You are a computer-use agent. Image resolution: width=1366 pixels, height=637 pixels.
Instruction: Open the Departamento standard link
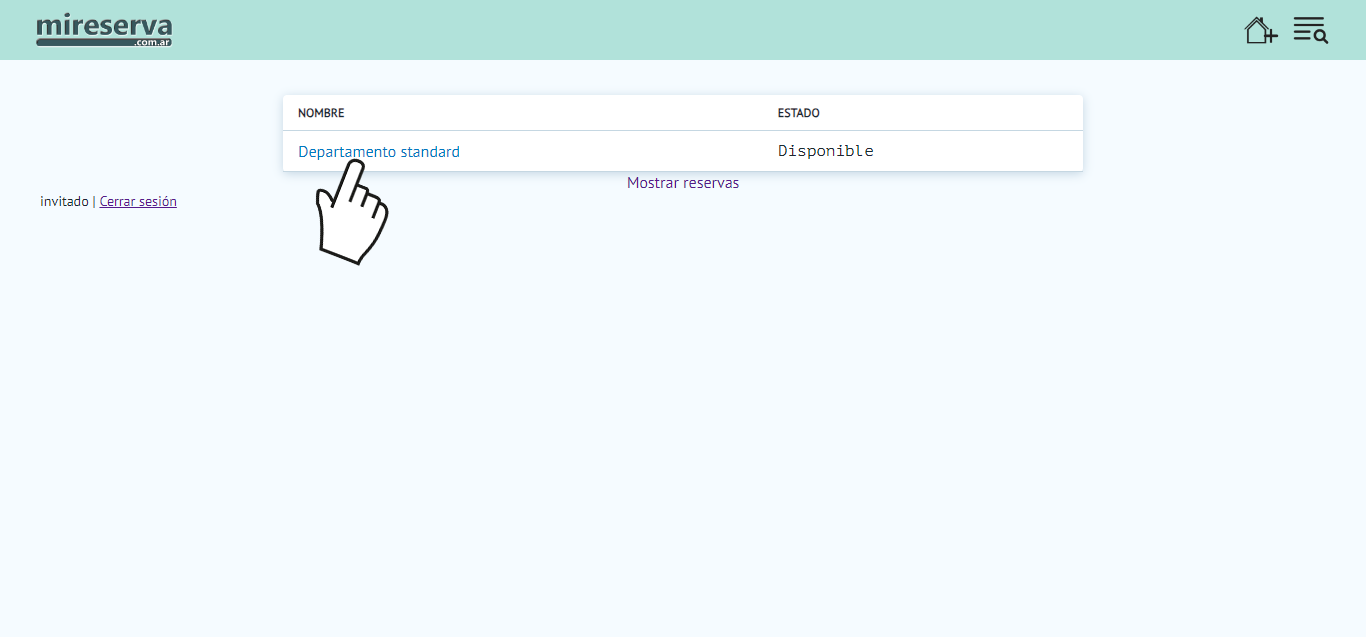pyautogui.click(x=379, y=152)
